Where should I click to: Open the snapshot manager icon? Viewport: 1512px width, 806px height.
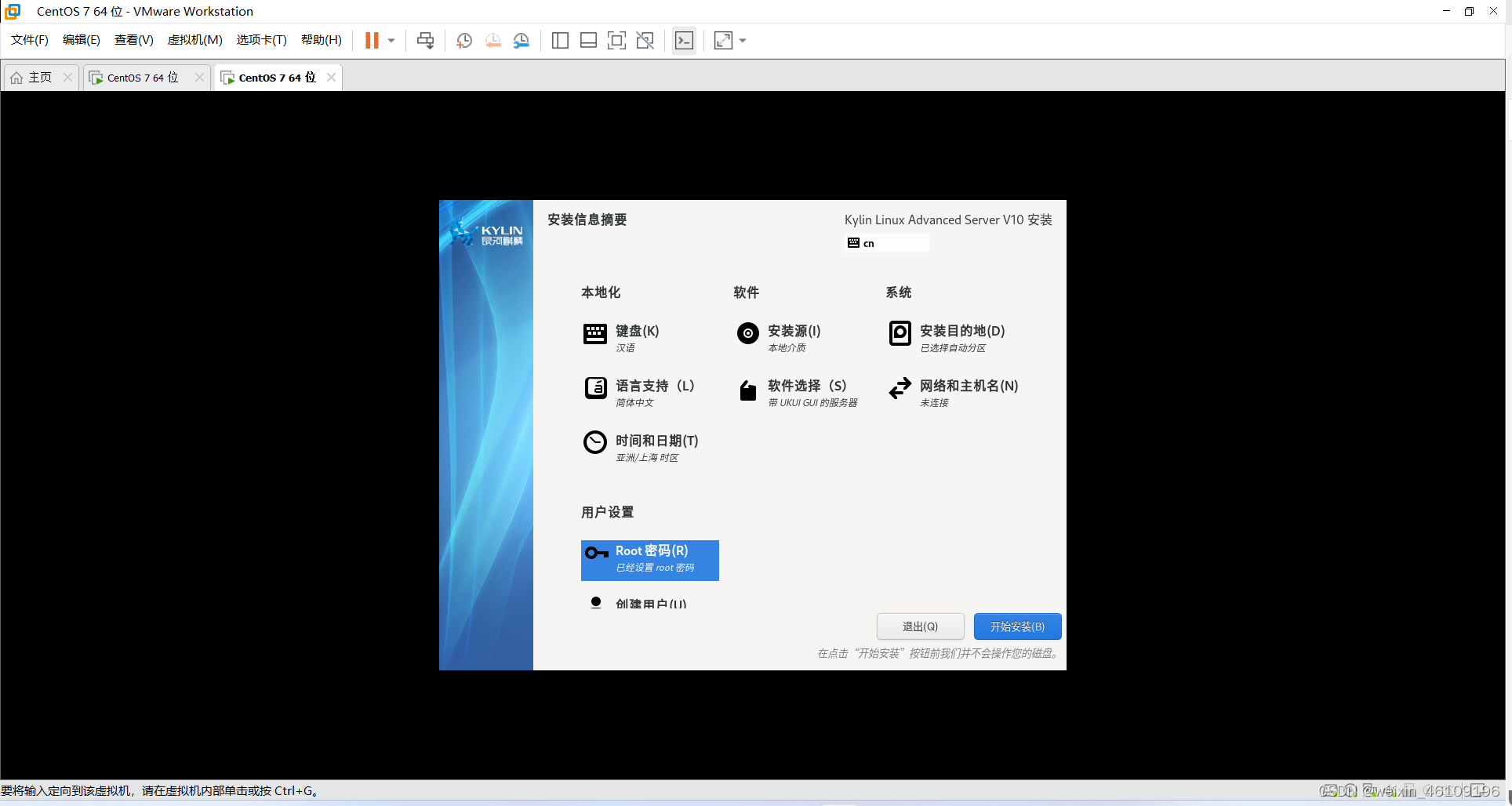point(522,40)
